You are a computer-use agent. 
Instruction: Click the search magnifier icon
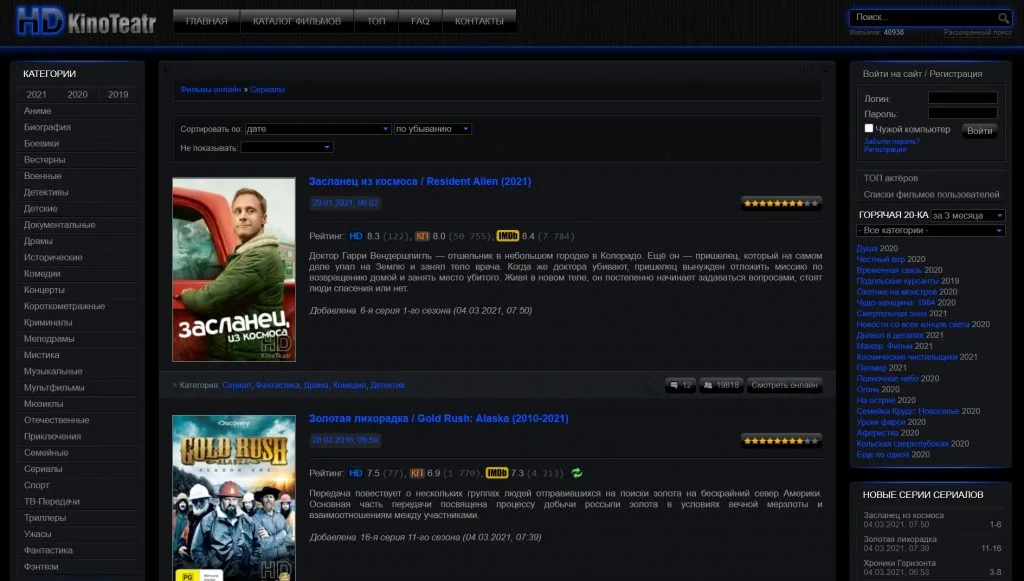1003,18
